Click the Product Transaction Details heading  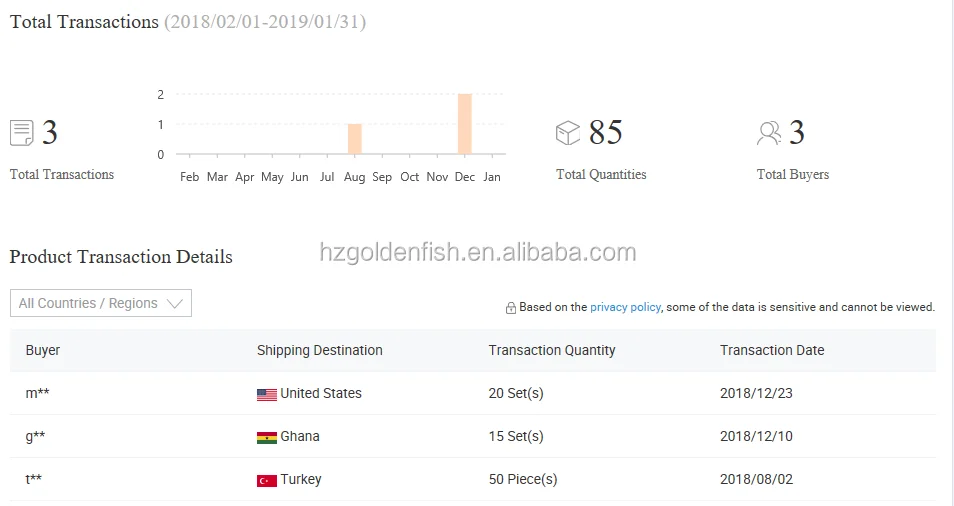tap(121, 257)
